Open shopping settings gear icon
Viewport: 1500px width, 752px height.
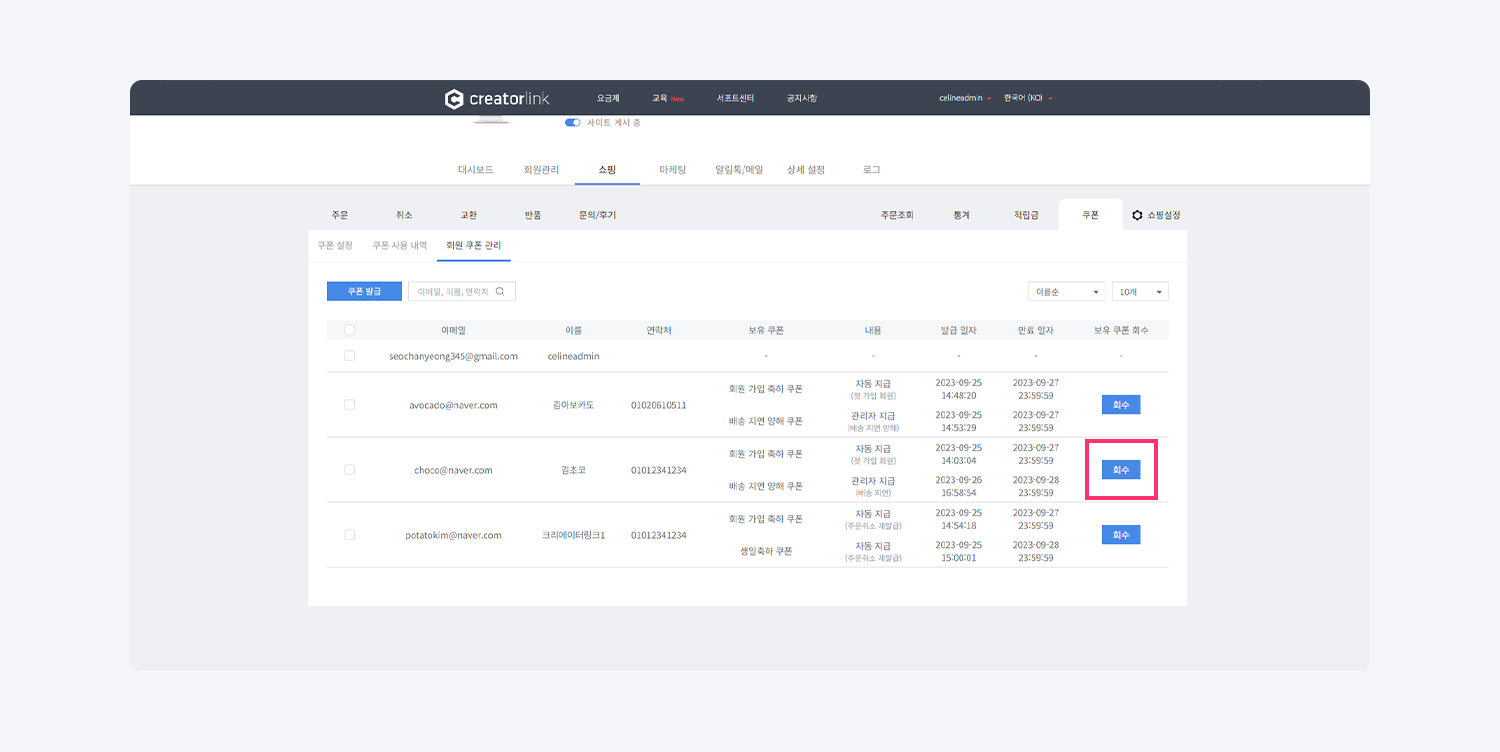tap(1137, 215)
